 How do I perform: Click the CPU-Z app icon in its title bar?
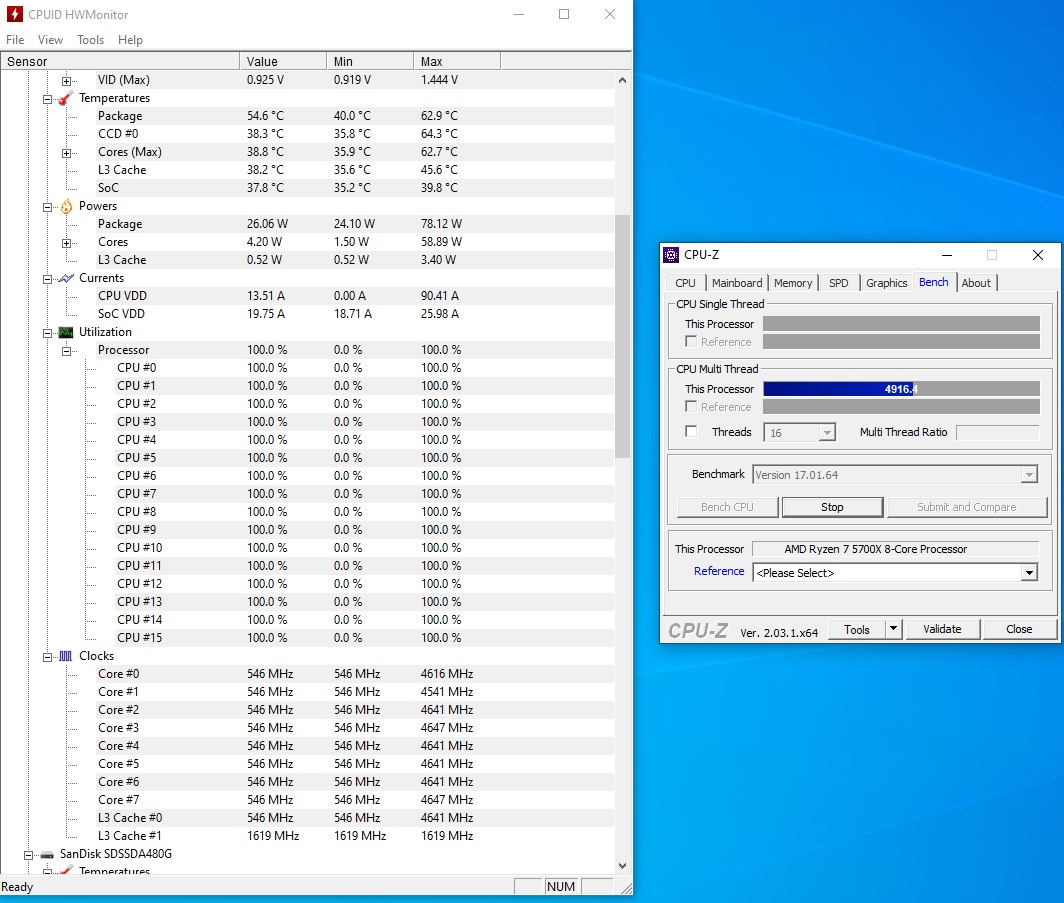671,255
